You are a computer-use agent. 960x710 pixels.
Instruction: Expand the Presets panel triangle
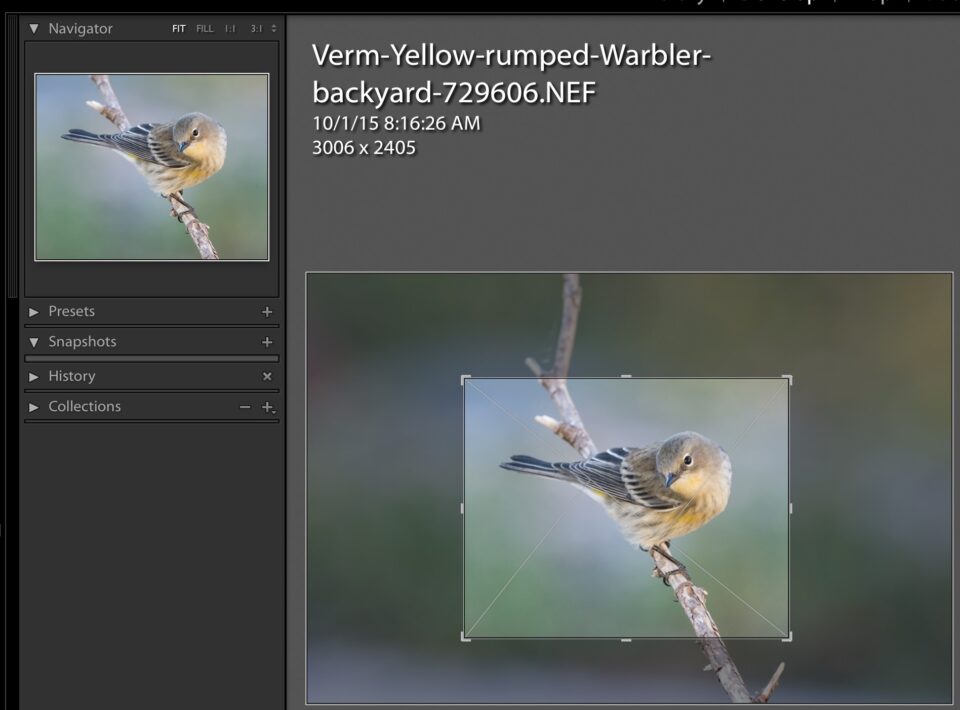(34, 312)
